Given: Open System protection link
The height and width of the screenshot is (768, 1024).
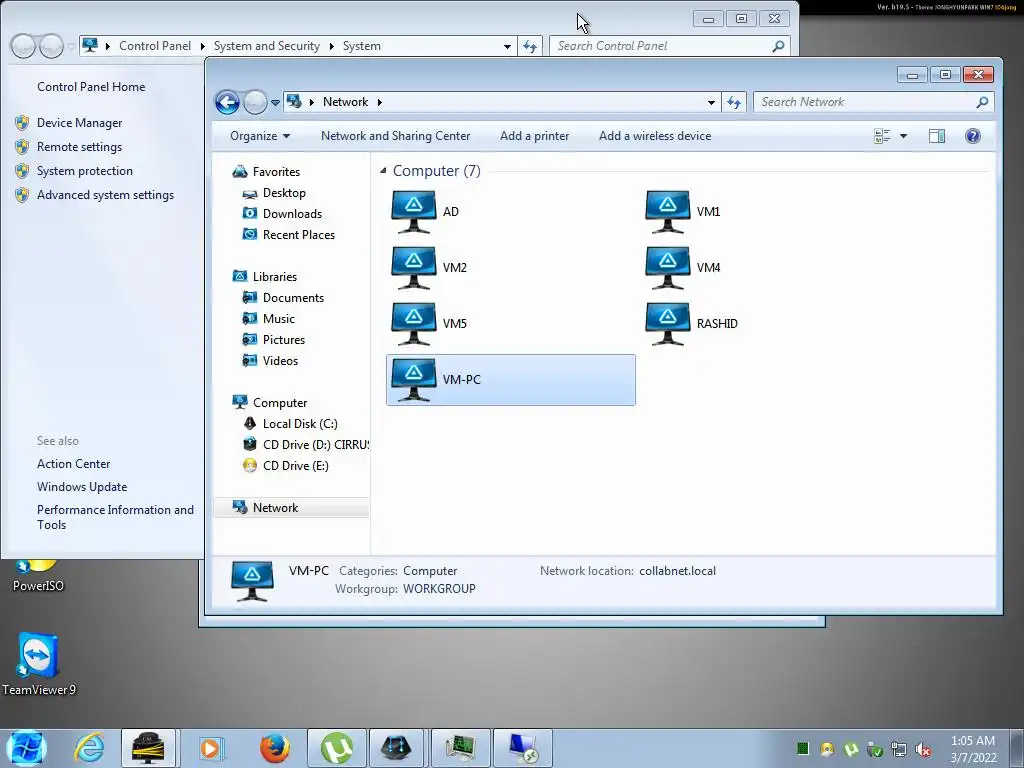Looking at the screenshot, I should pos(85,171).
